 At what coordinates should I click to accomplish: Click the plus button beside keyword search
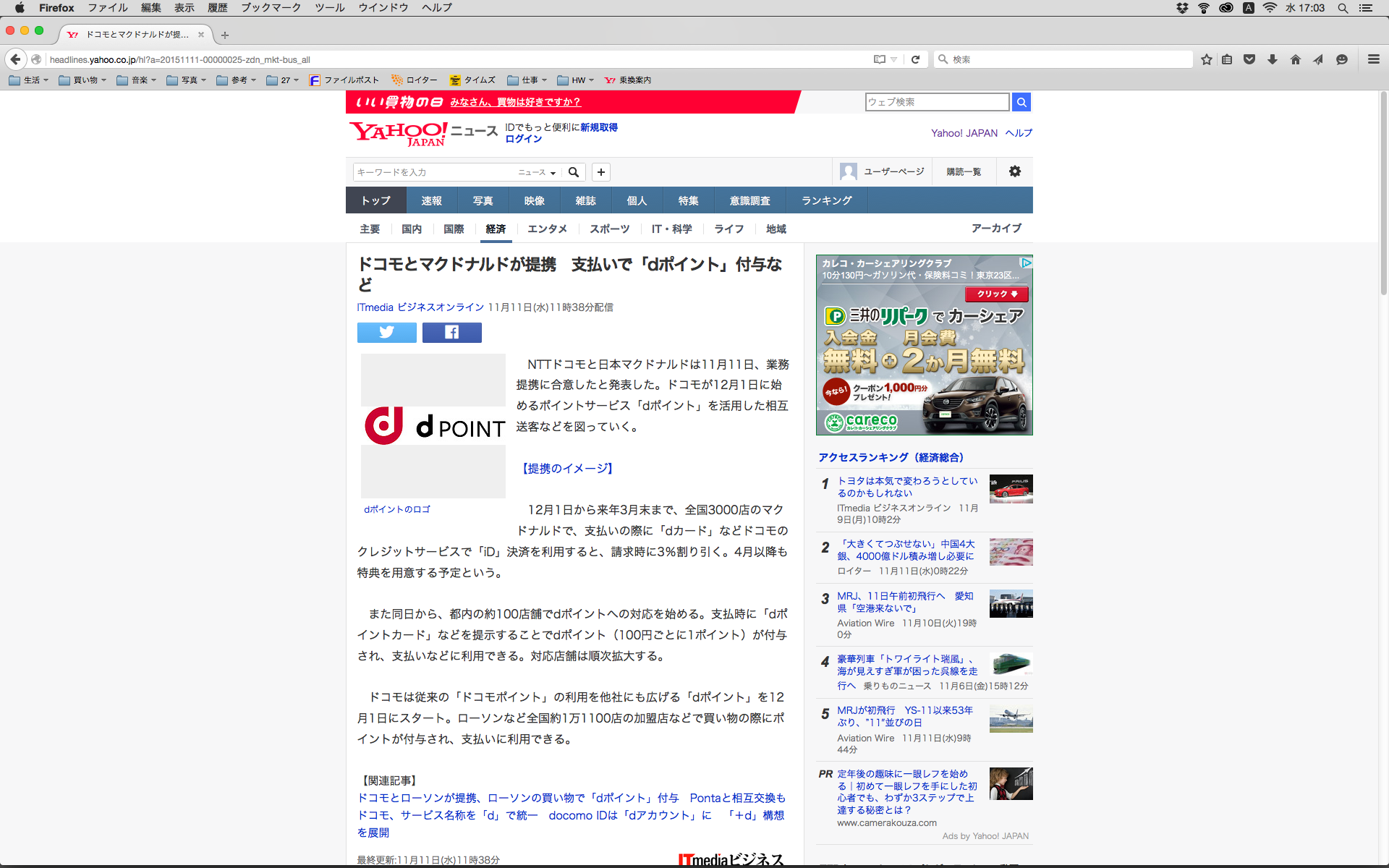pyautogui.click(x=600, y=172)
